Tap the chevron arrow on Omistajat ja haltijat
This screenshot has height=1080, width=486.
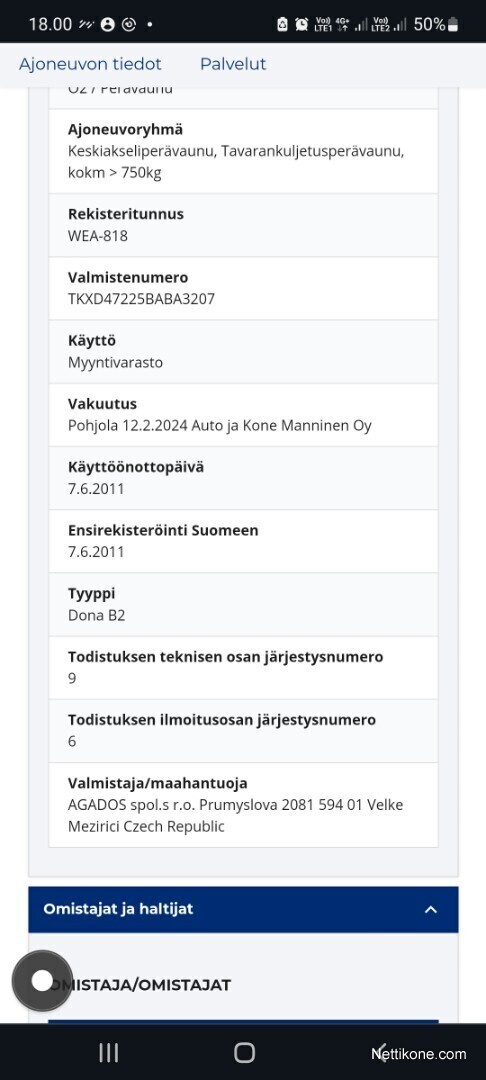coord(431,909)
